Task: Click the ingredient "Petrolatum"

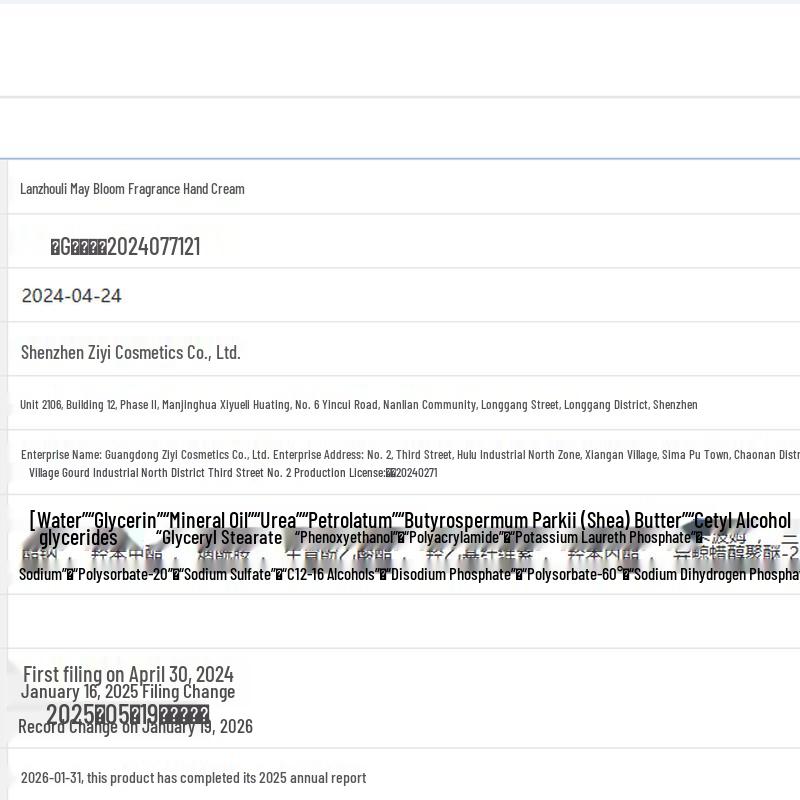Action: (x=350, y=521)
